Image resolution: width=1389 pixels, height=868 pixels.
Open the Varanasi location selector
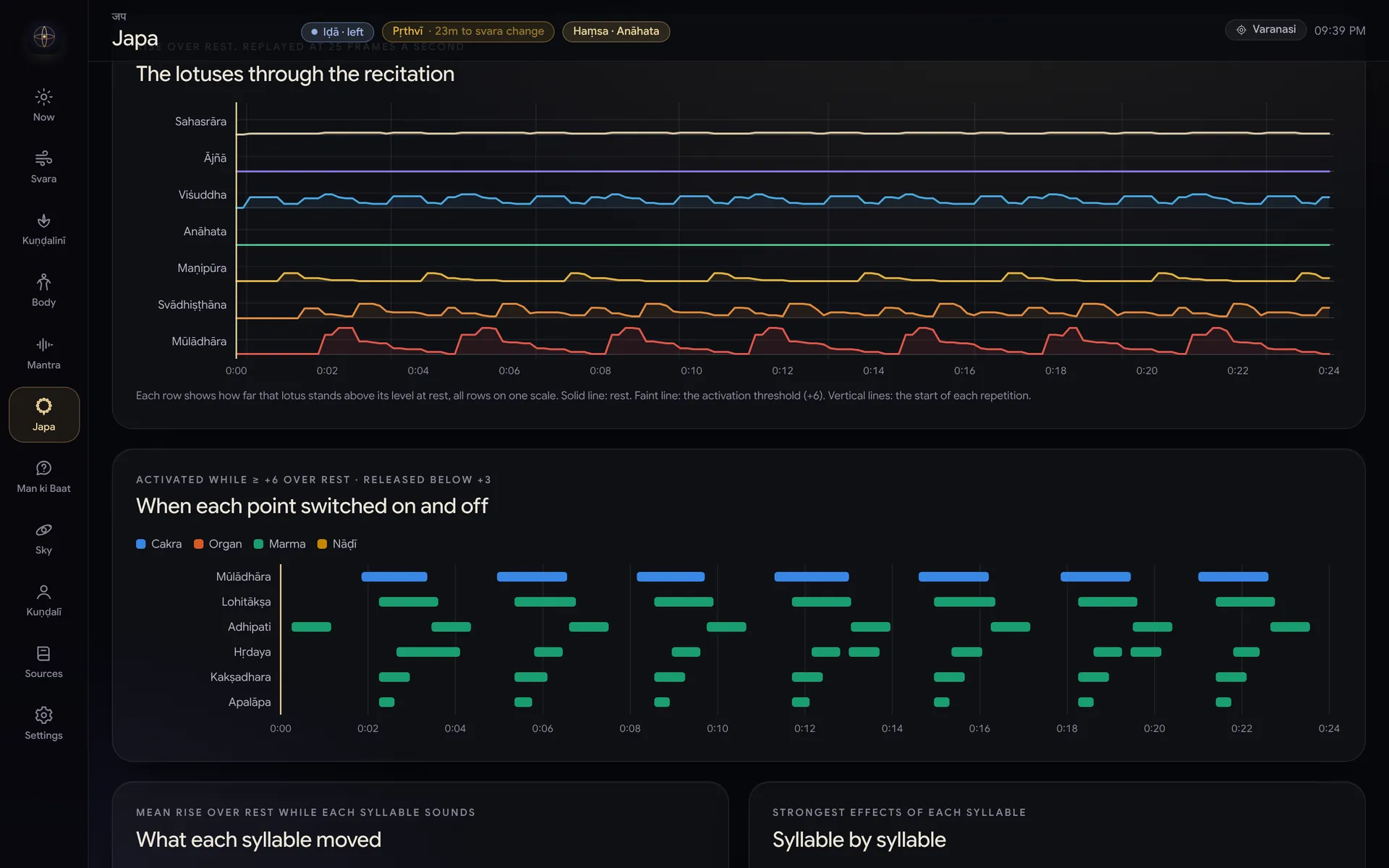click(1265, 30)
